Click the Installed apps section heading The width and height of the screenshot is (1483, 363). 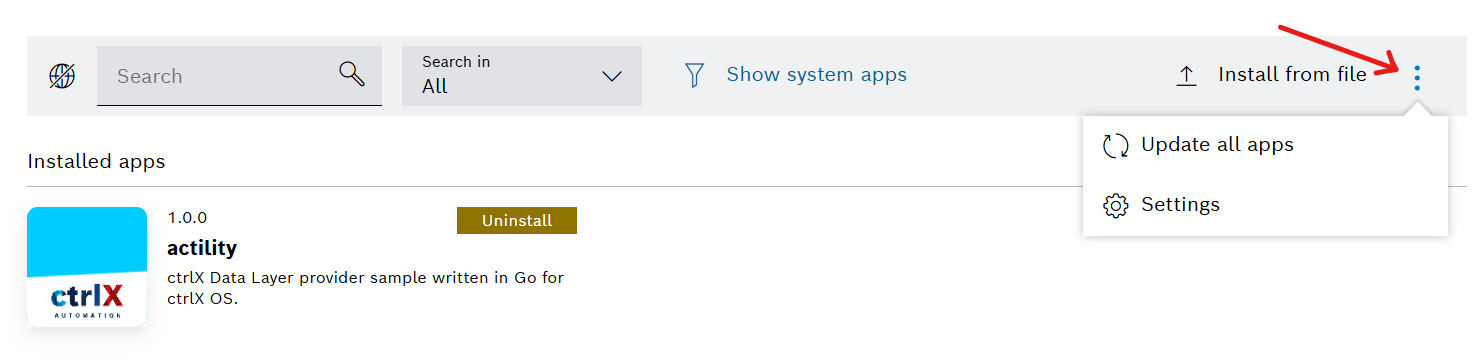(x=96, y=161)
